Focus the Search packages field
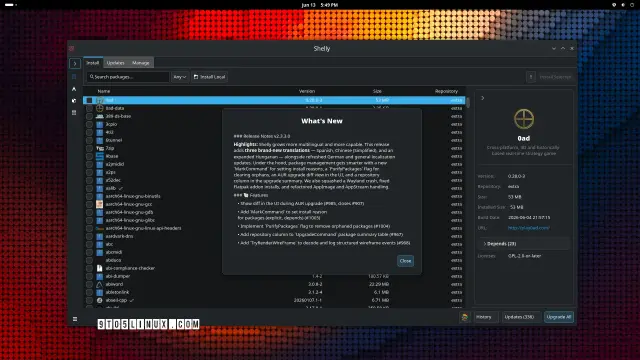Screen dimensions: 640x360 127,77
